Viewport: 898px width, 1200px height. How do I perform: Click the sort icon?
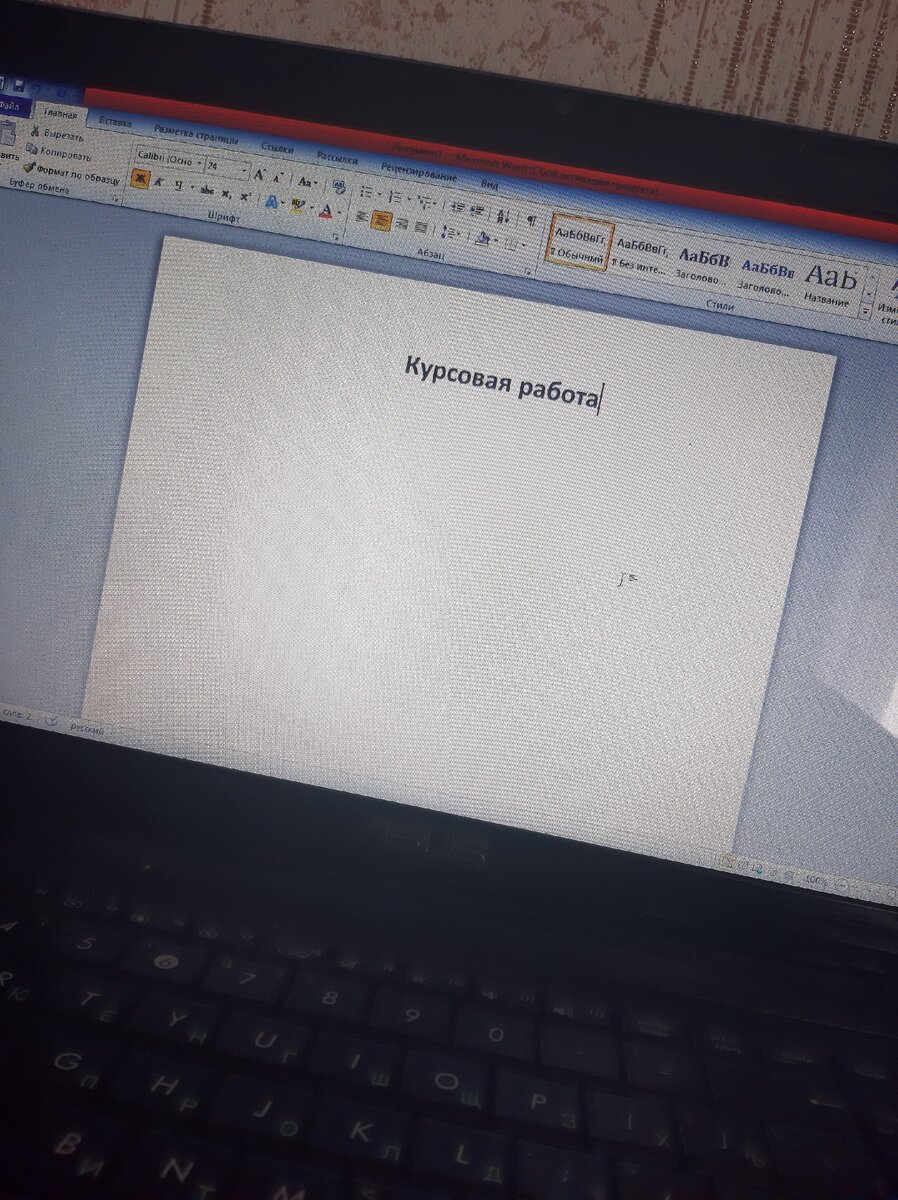(503, 216)
